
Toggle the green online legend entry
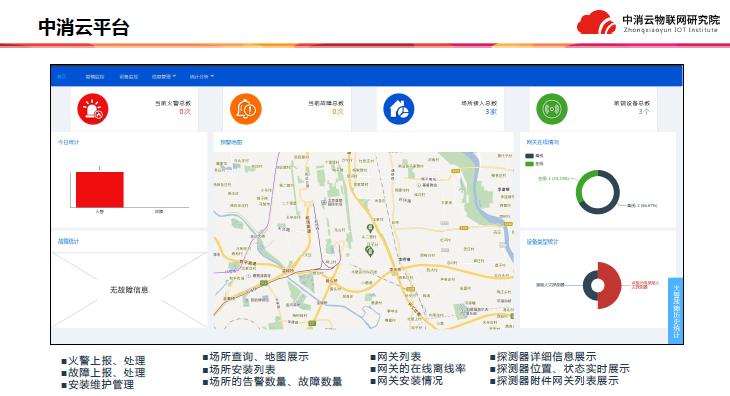(x=534, y=164)
